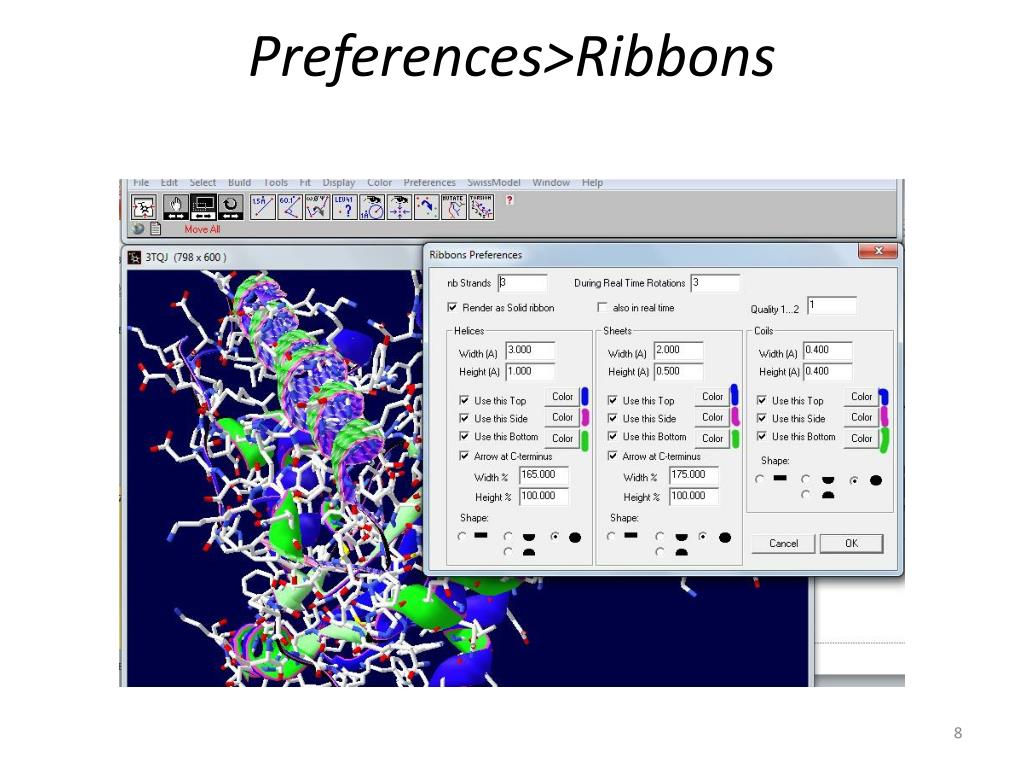Toggle Helices Use this Top checkbox

tap(464, 400)
